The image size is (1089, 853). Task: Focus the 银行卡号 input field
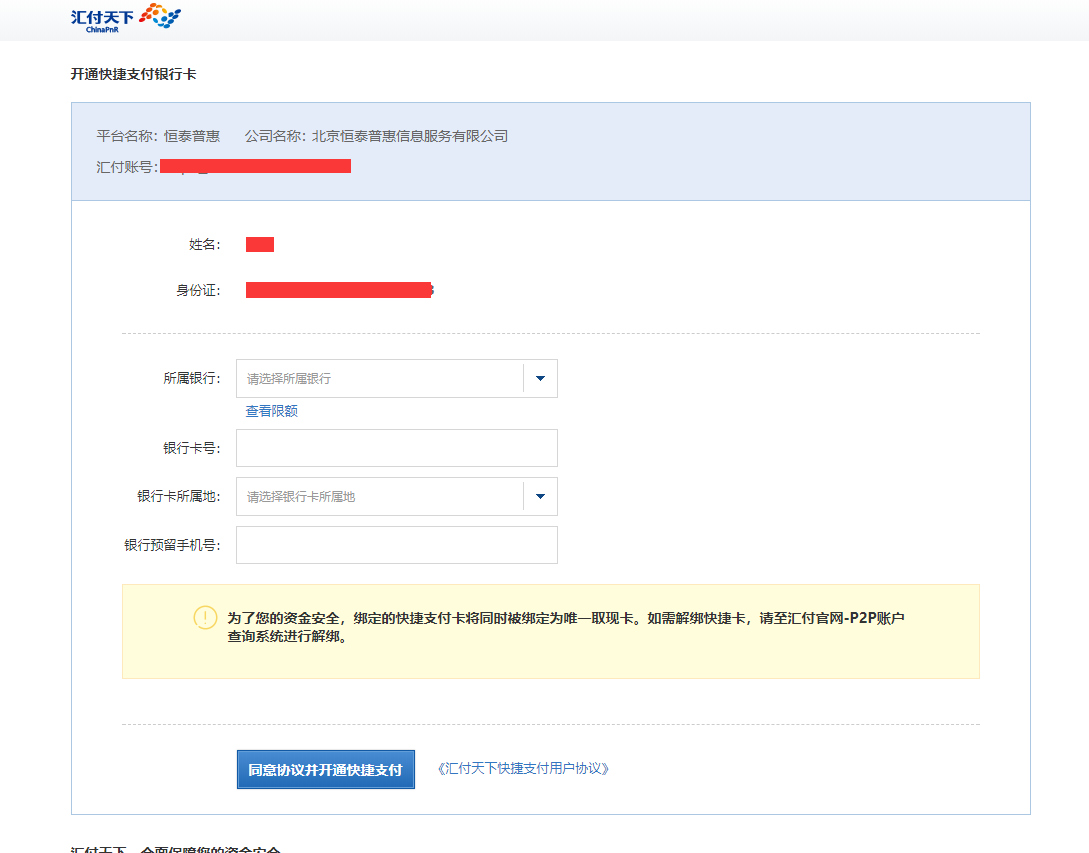click(397, 448)
